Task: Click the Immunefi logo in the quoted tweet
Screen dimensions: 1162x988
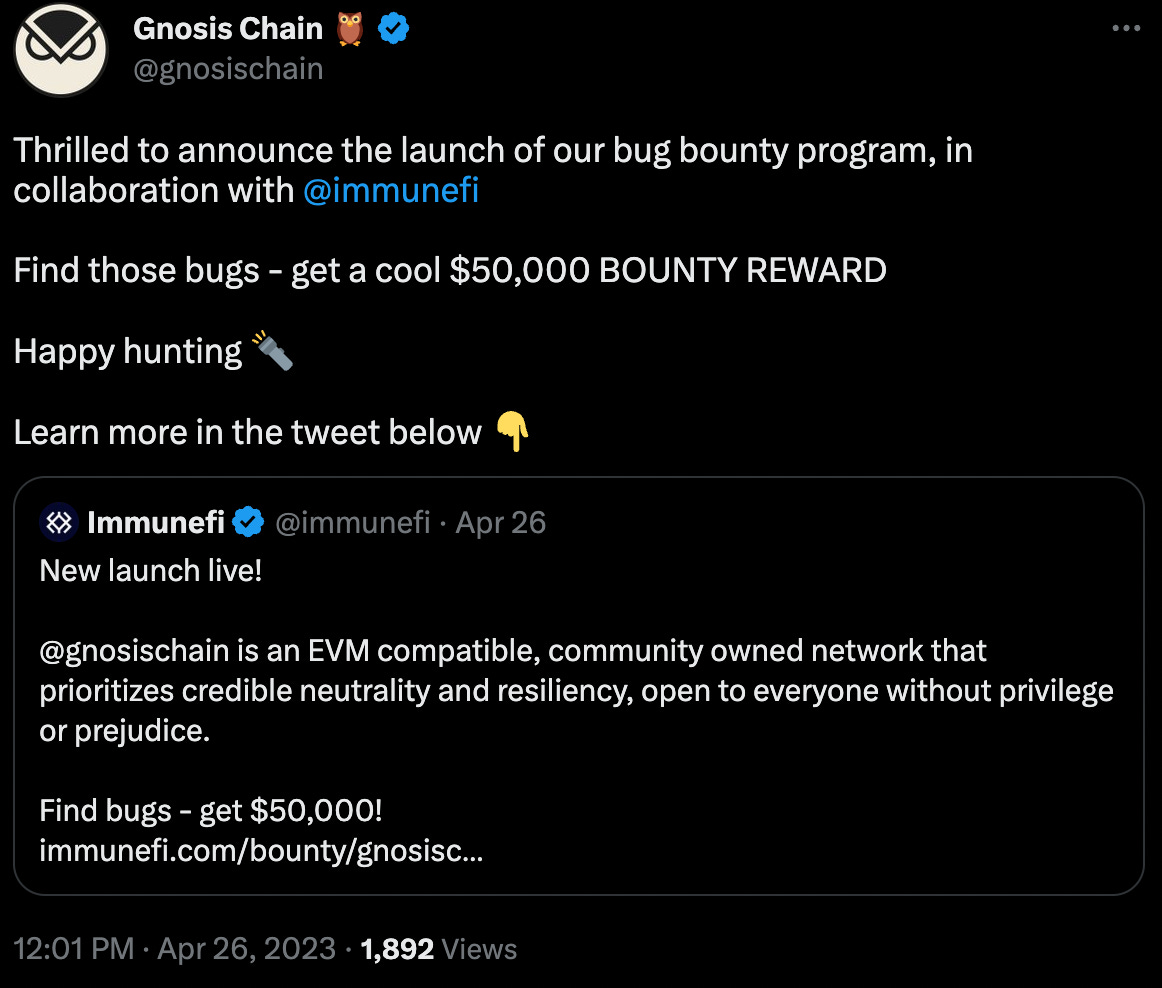Action: (58, 522)
